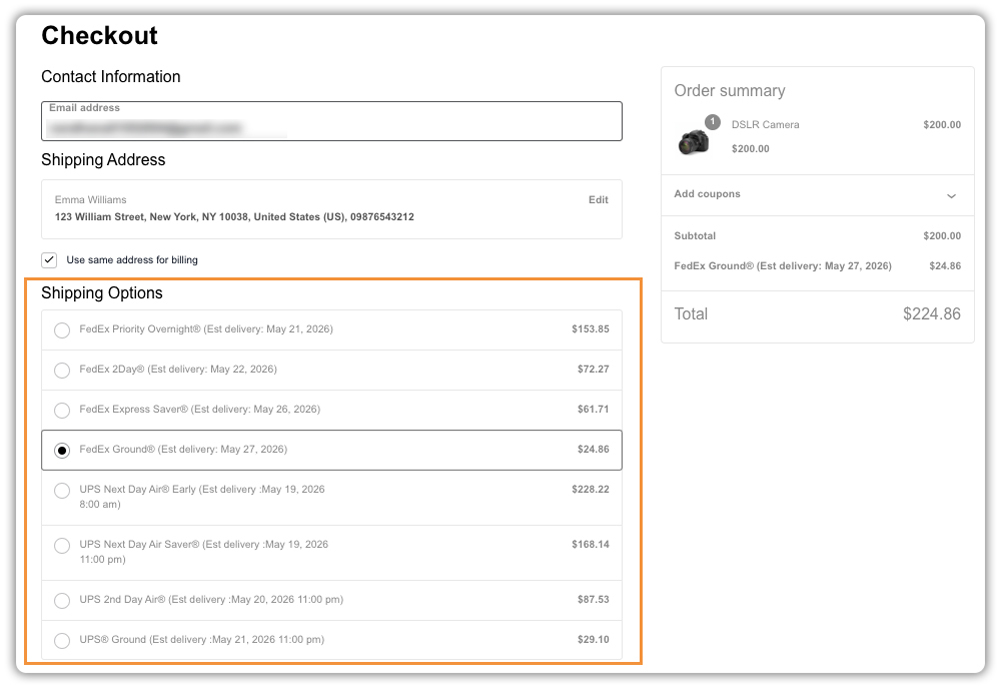Choose FedEx 2Day shipping radio button

click(62, 370)
